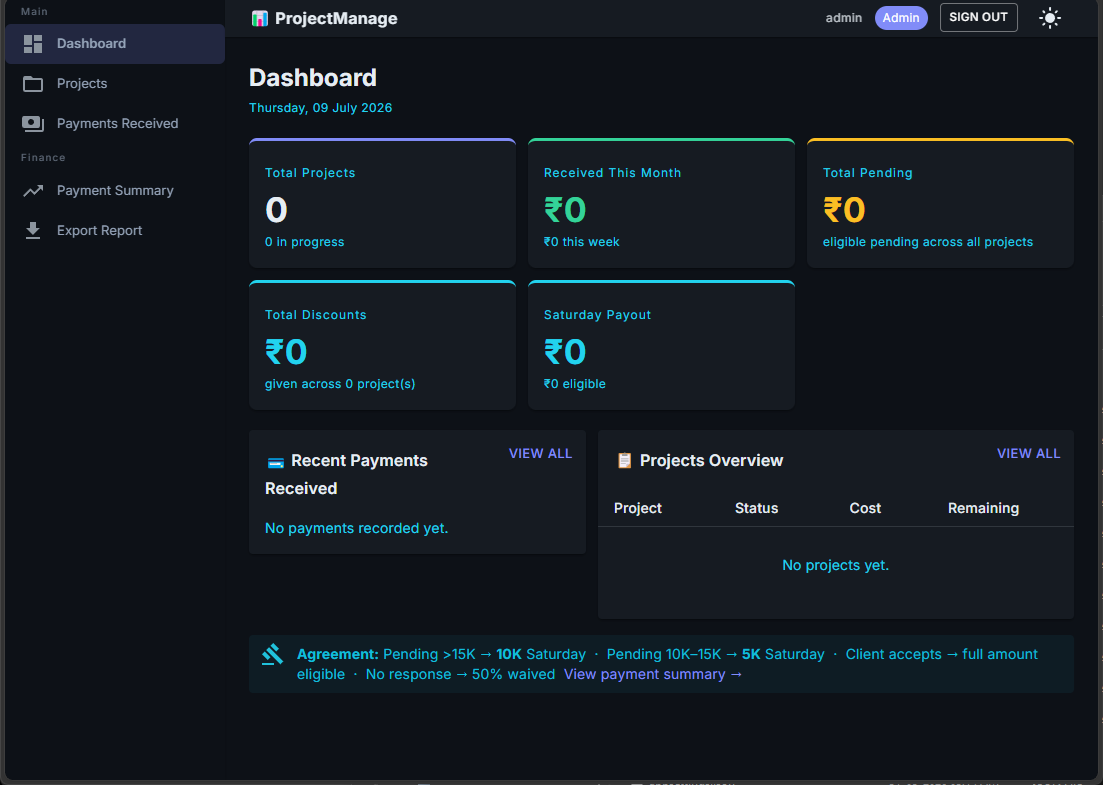The image size is (1103, 785).
Task: Click the Payment Summary trend-line icon
Action: [33, 191]
